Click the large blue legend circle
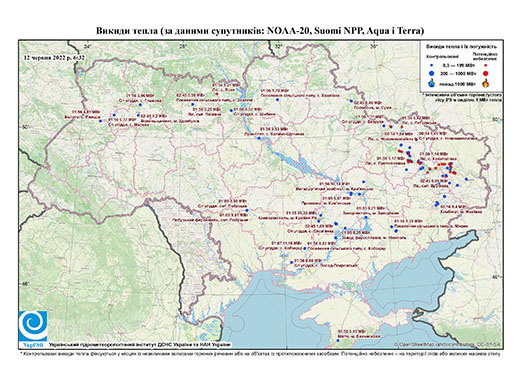Viewport: 520px width, 368px height. click(432, 73)
